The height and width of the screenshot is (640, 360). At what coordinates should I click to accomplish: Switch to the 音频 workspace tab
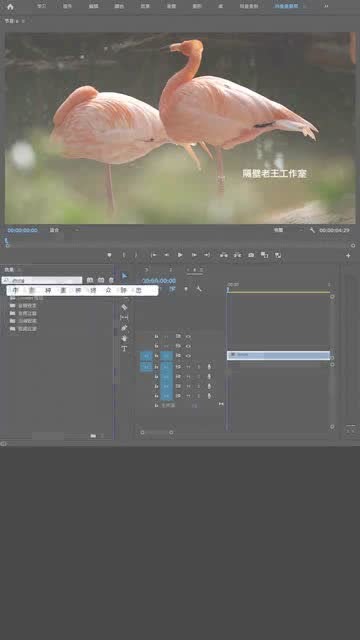click(x=171, y=7)
